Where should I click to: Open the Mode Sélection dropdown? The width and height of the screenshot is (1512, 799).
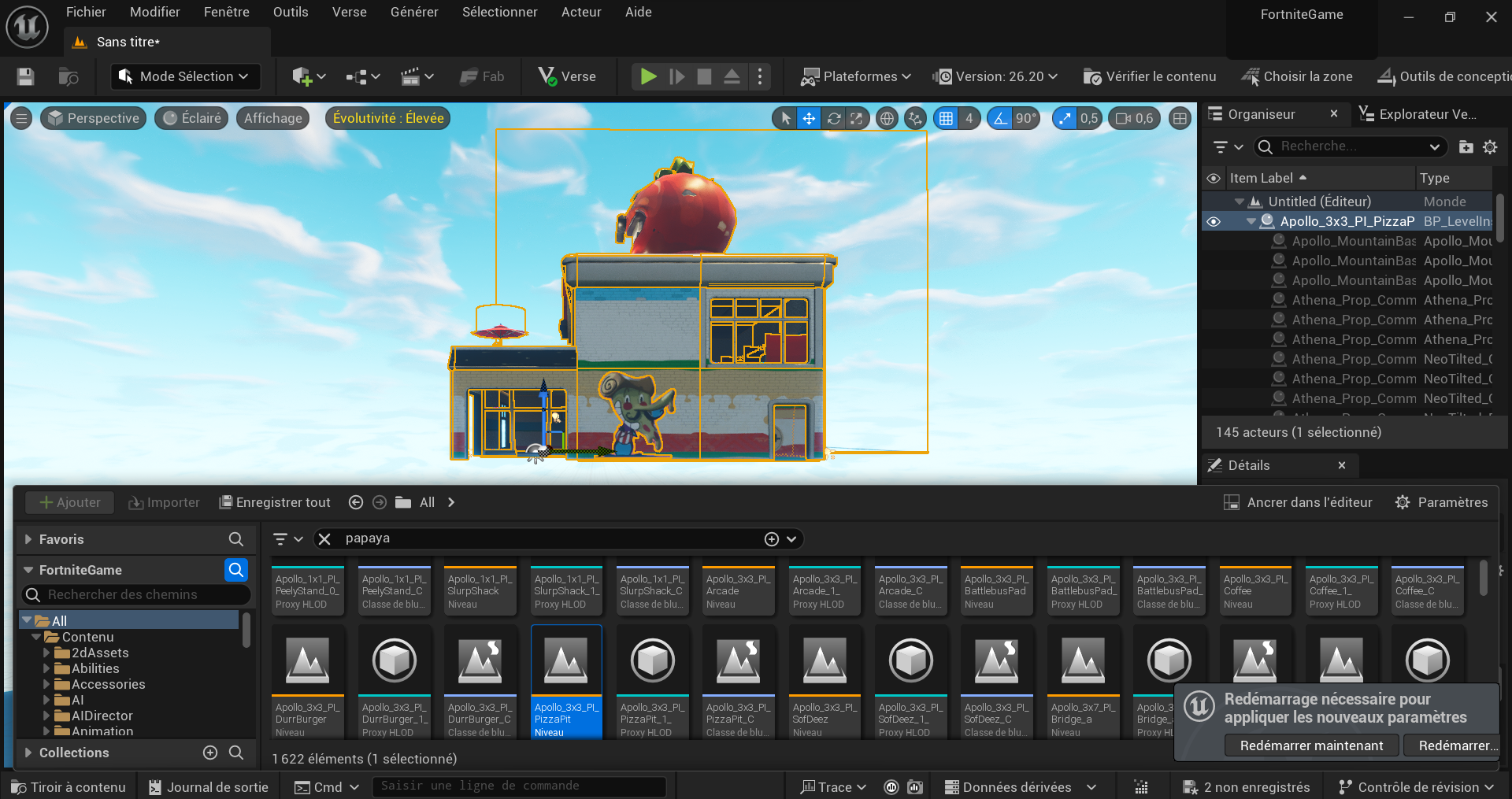186,76
